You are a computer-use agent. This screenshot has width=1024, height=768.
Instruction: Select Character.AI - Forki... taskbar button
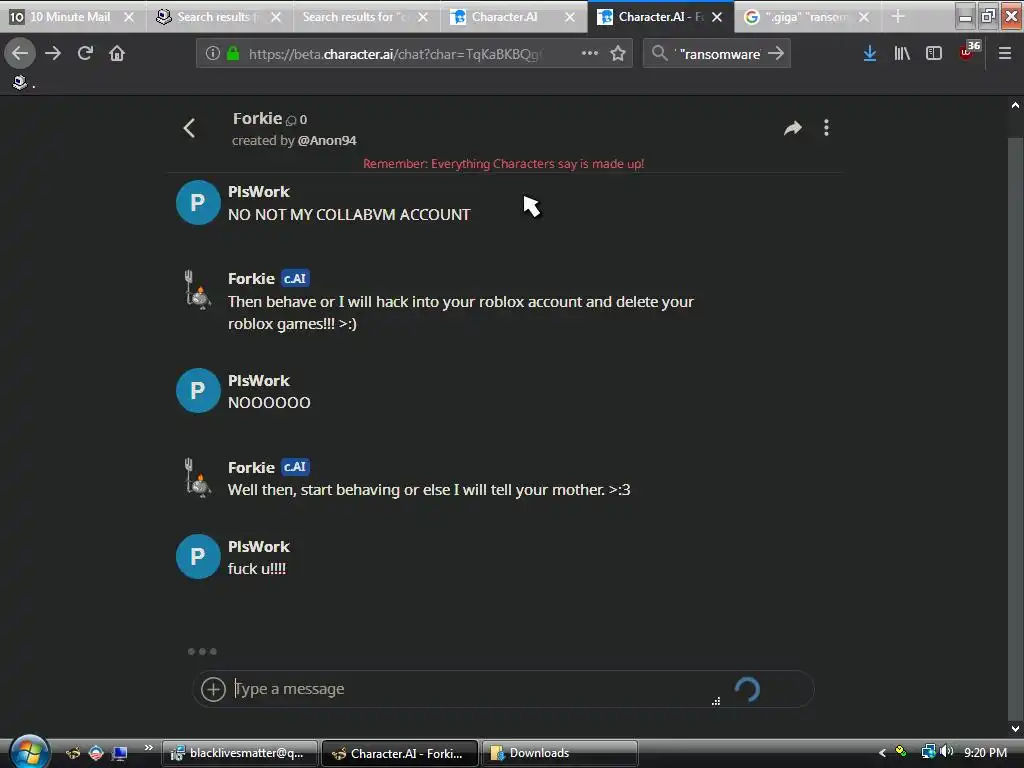click(400, 753)
